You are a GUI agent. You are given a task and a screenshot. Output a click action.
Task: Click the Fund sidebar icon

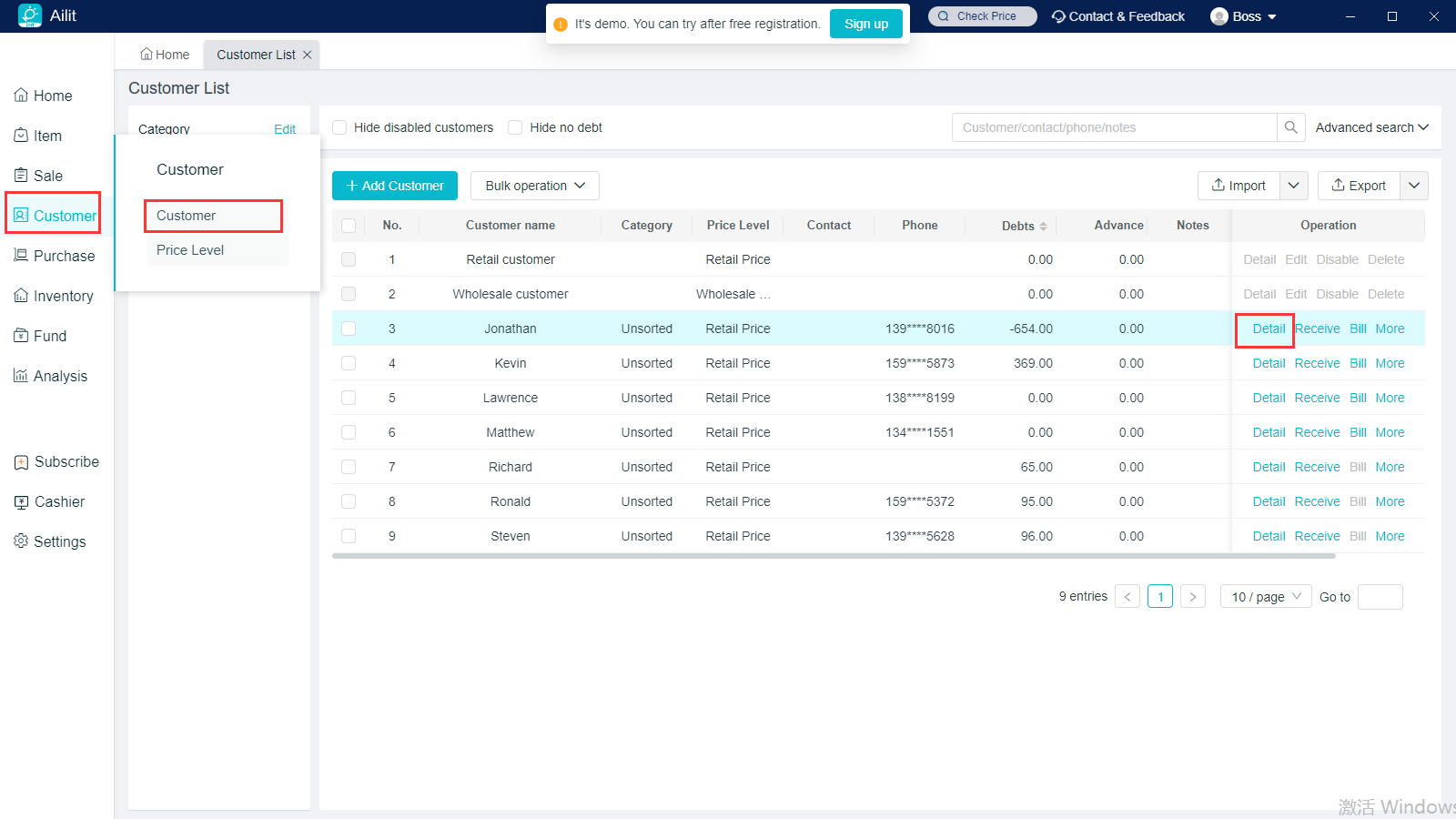21,336
